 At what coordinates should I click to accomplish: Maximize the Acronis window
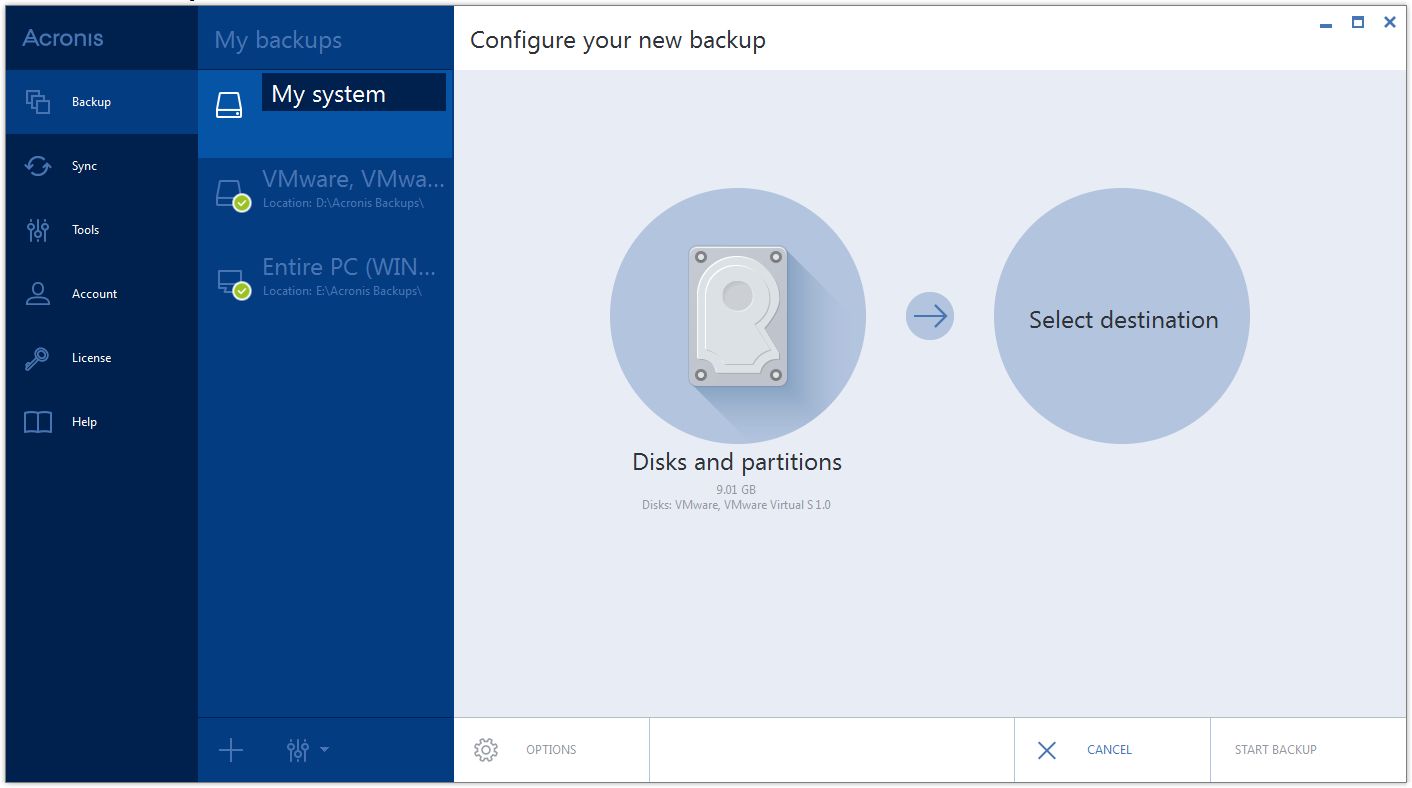(x=1357, y=23)
